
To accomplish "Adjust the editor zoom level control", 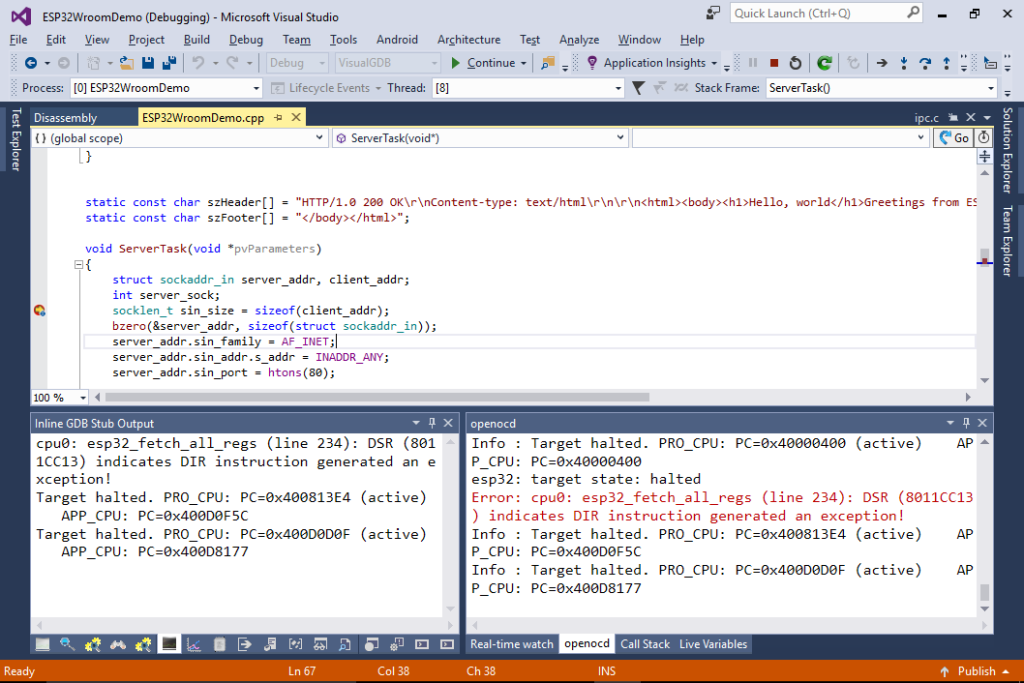I will point(57,397).
